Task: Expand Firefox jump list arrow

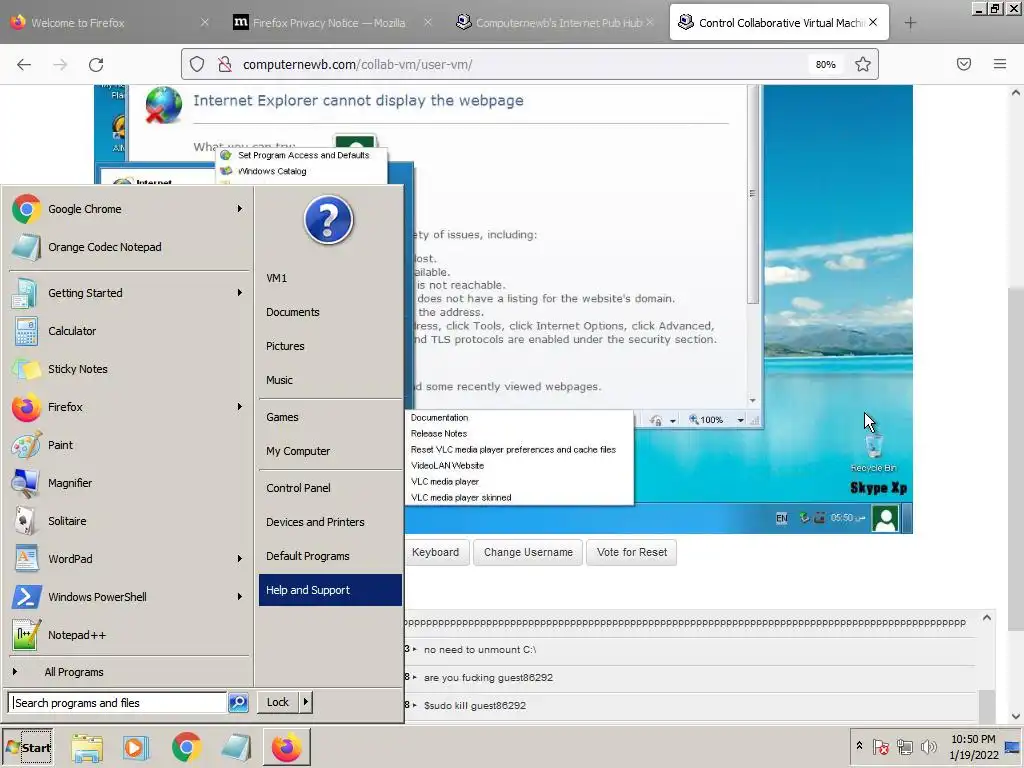Action: pyautogui.click(x=240, y=407)
